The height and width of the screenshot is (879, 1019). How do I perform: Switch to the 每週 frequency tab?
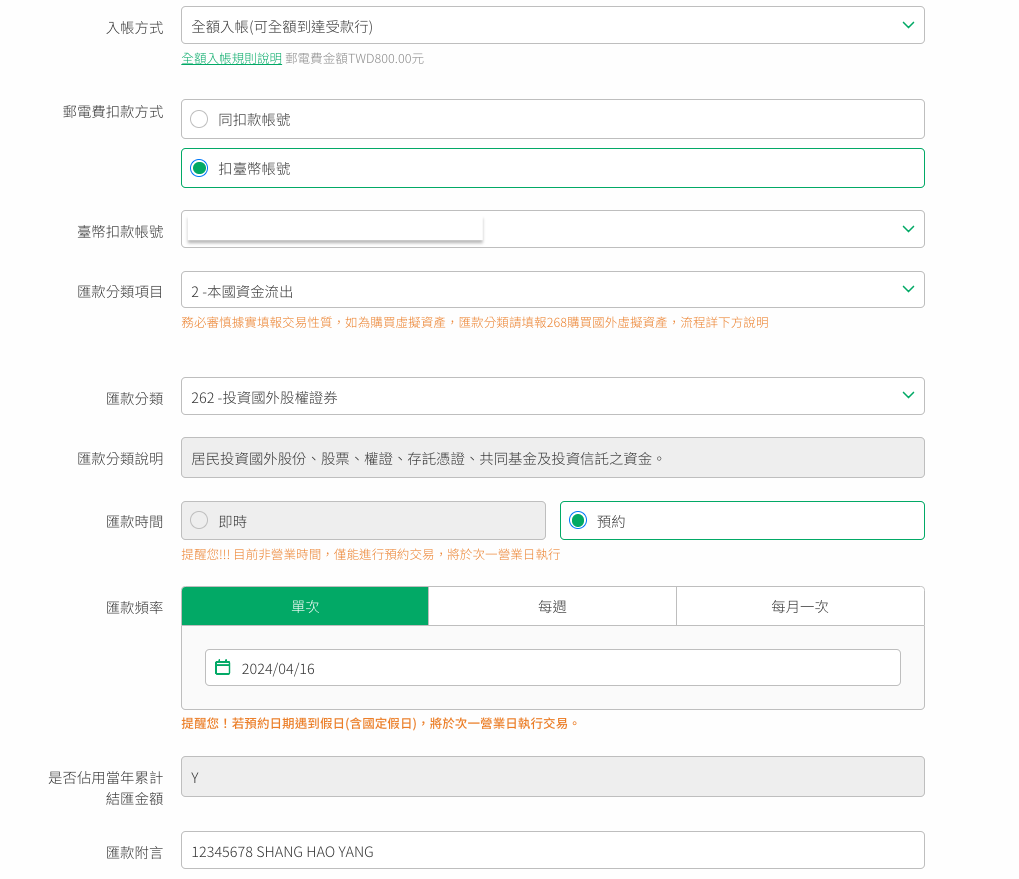point(552,606)
